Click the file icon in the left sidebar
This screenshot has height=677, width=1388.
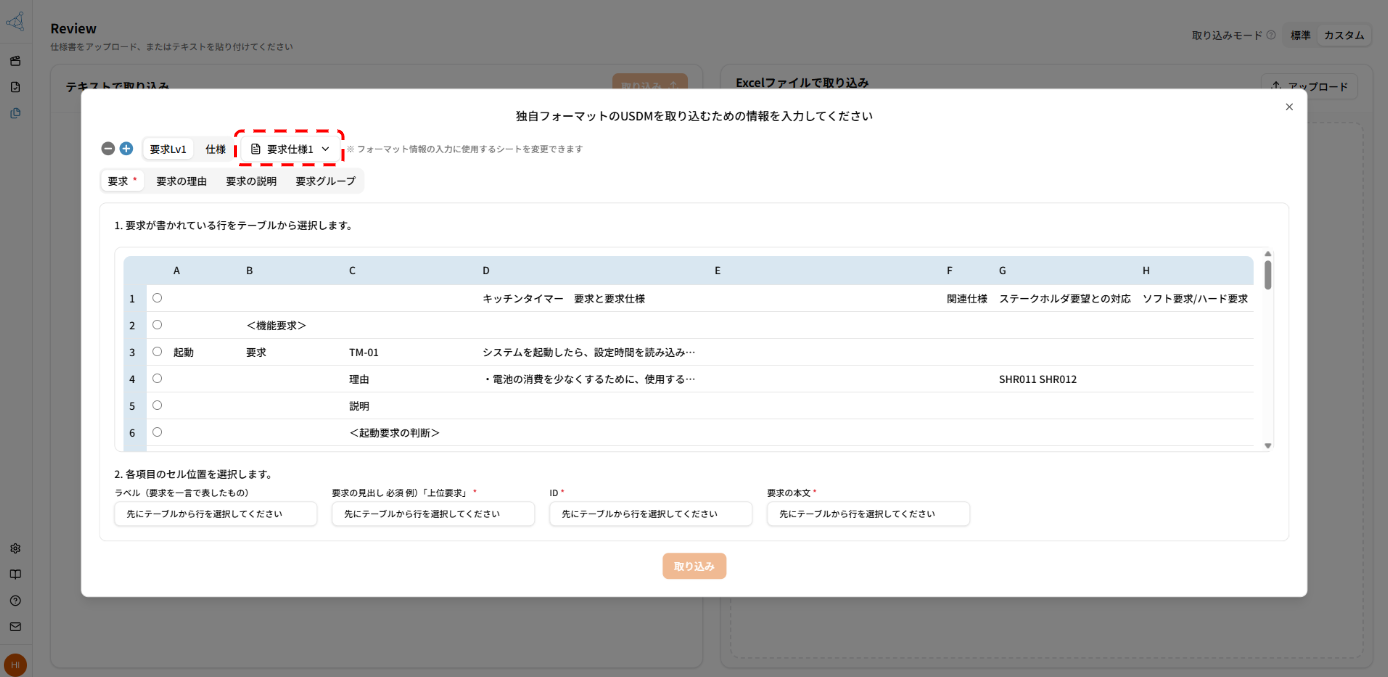click(x=15, y=86)
